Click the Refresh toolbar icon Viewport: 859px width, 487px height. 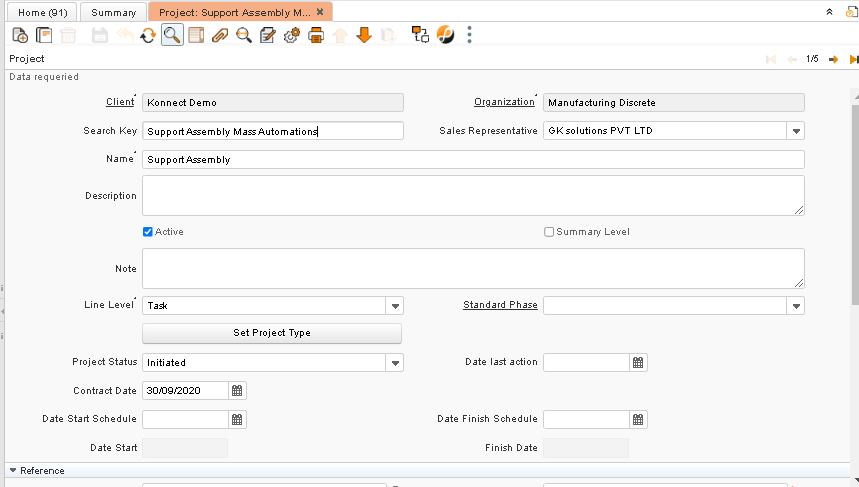click(147, 35)
